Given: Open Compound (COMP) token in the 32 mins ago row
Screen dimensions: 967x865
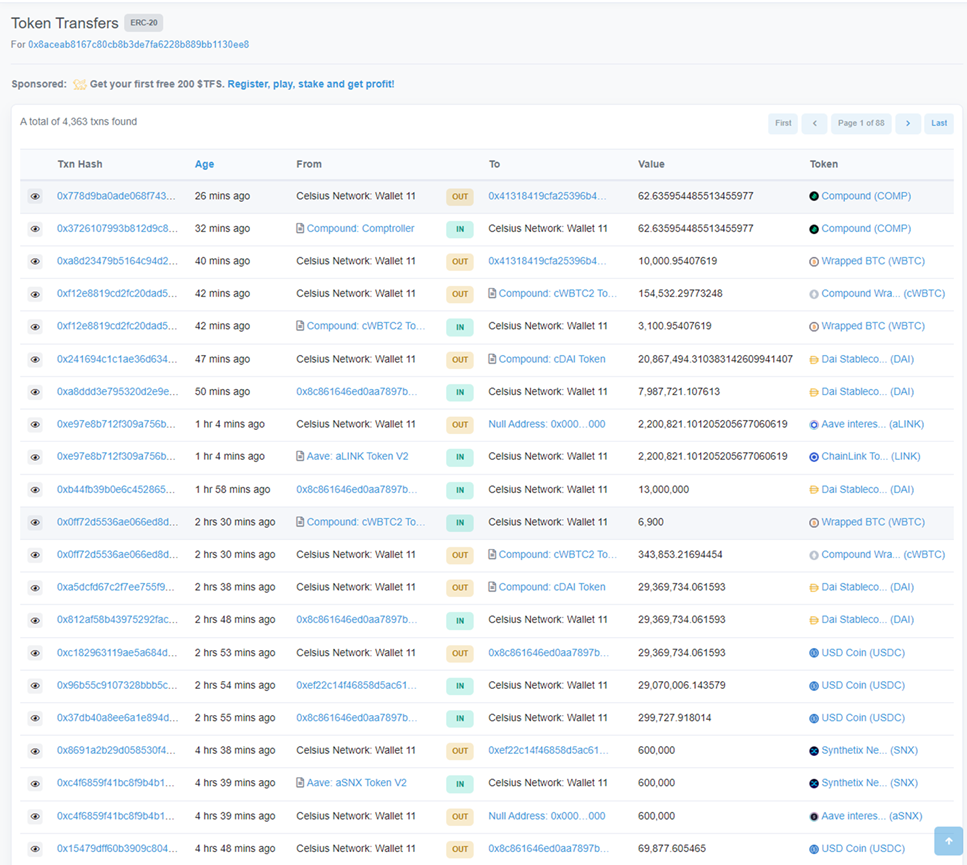Looking at the screenshot, I should click(866, 228).
